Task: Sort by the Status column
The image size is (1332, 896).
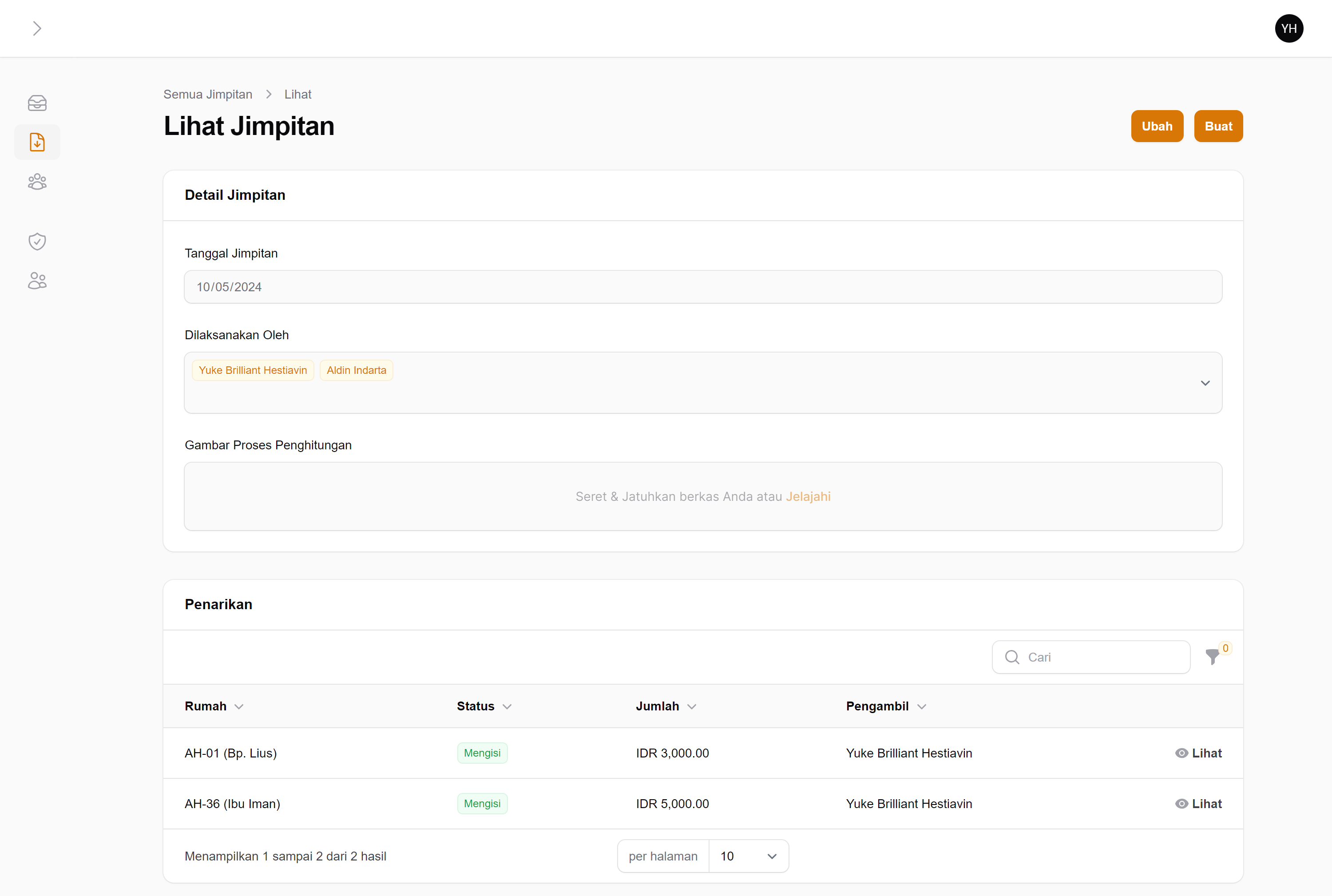Action: point(484,706)
